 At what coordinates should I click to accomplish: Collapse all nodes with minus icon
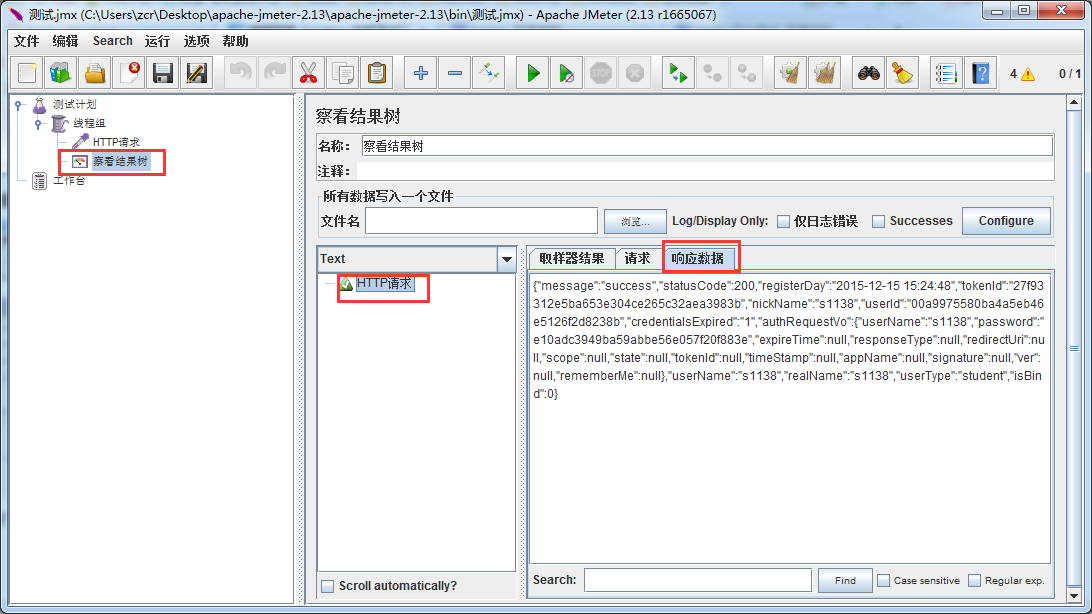[455, 73]
